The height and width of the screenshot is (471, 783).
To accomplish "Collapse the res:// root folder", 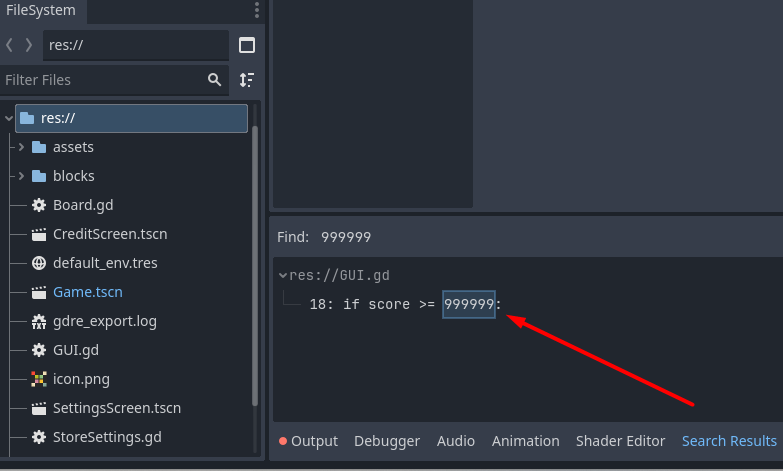I will 9,118.
